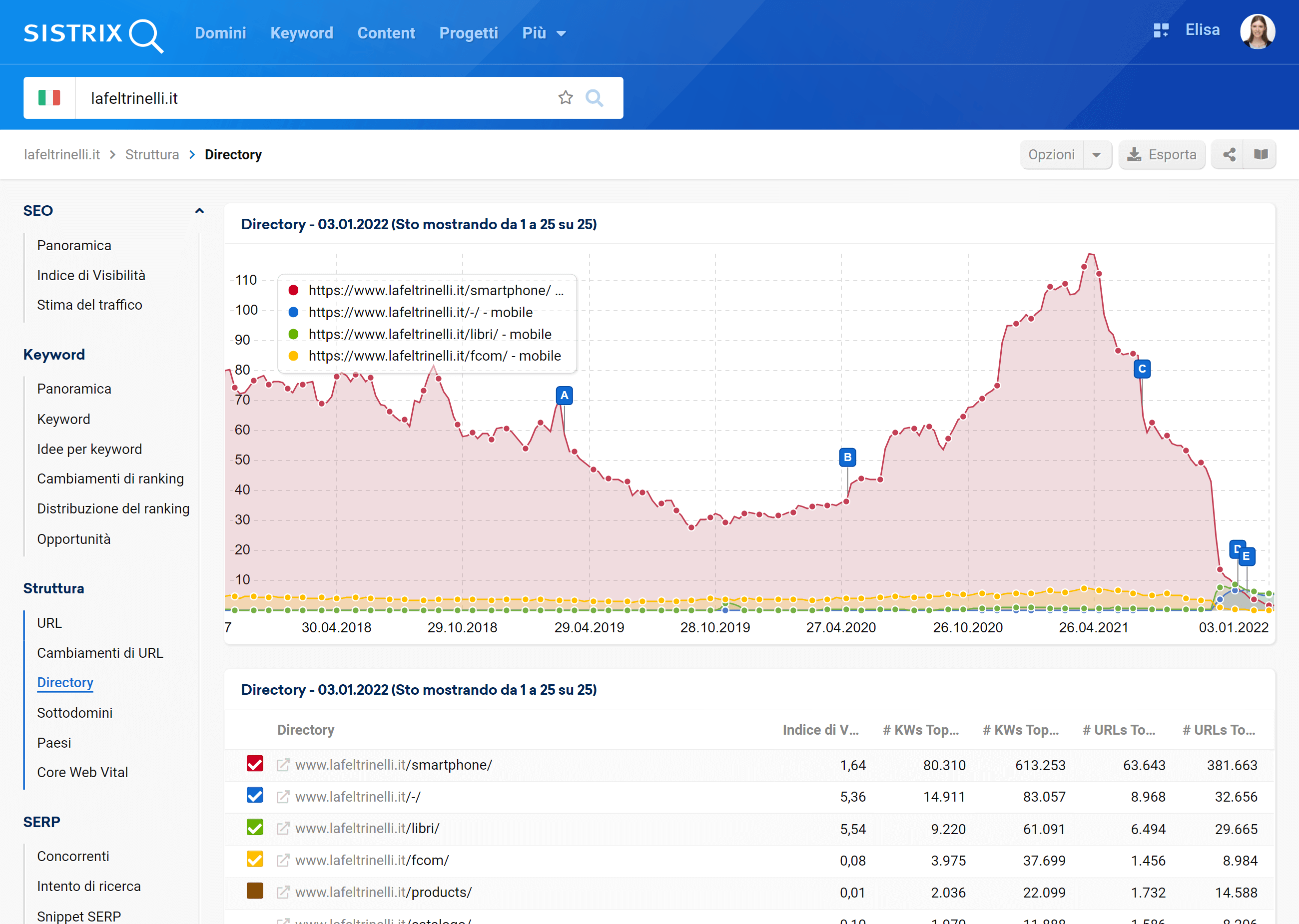Open the Content menu
The height and width of the screenshot is (924, 1299).
tap(386, 33)
